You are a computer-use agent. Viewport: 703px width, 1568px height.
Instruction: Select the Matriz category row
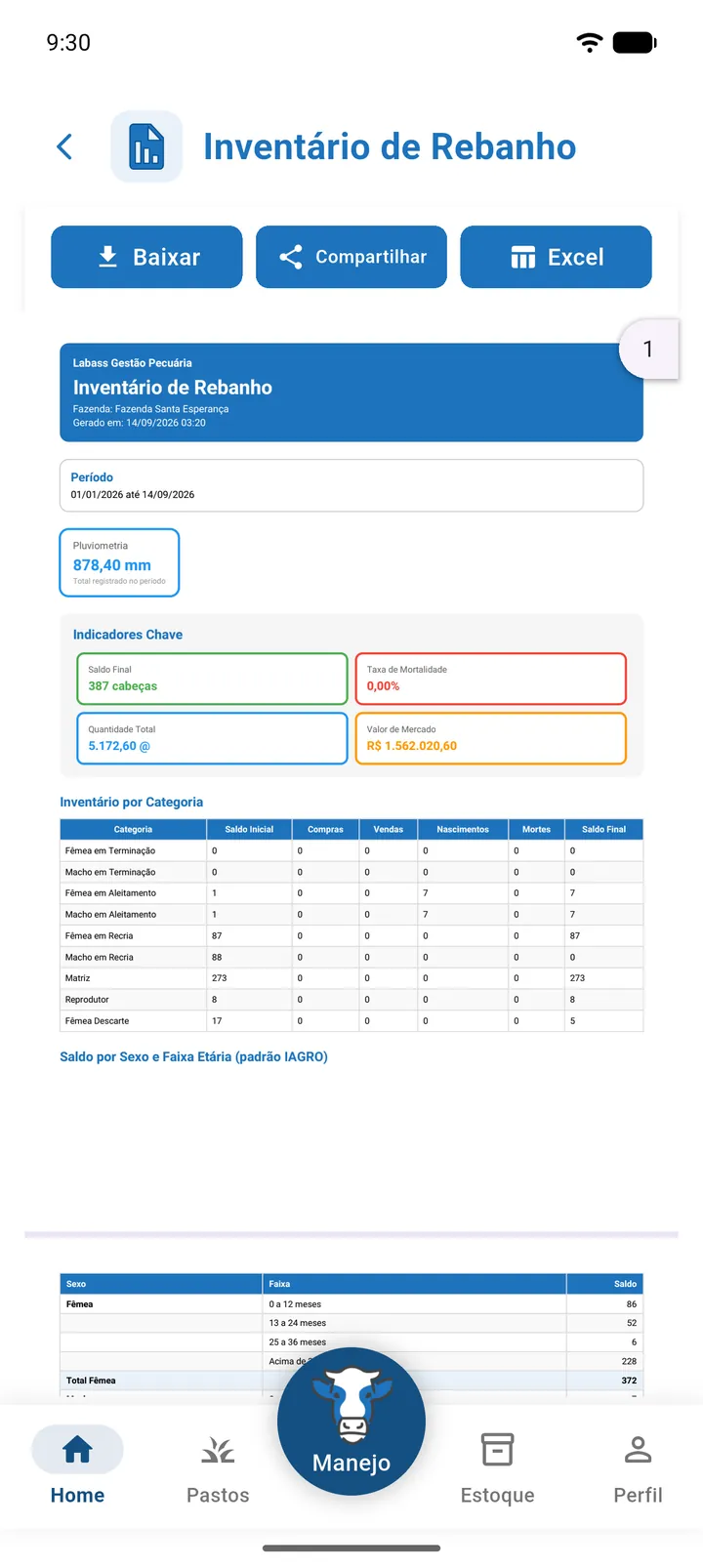pos(351,978)
